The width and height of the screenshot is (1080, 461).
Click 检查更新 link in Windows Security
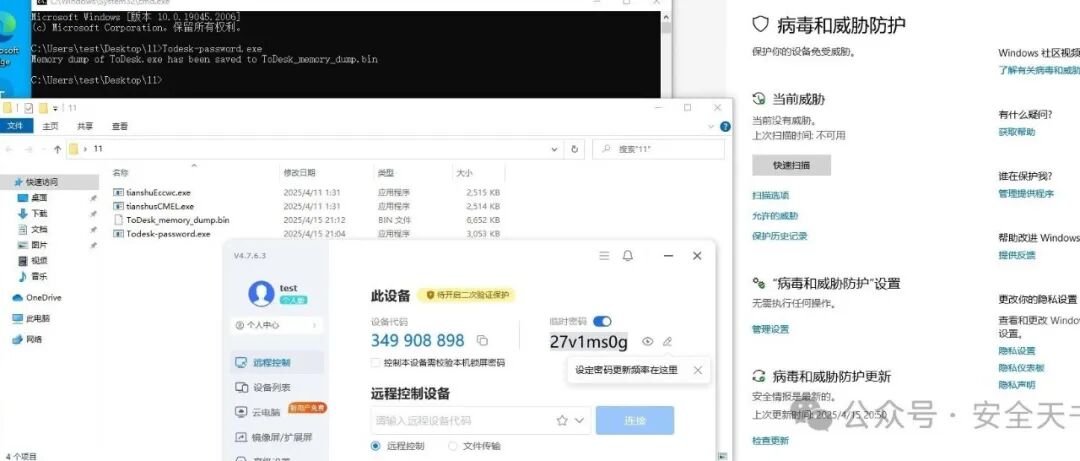771,441
